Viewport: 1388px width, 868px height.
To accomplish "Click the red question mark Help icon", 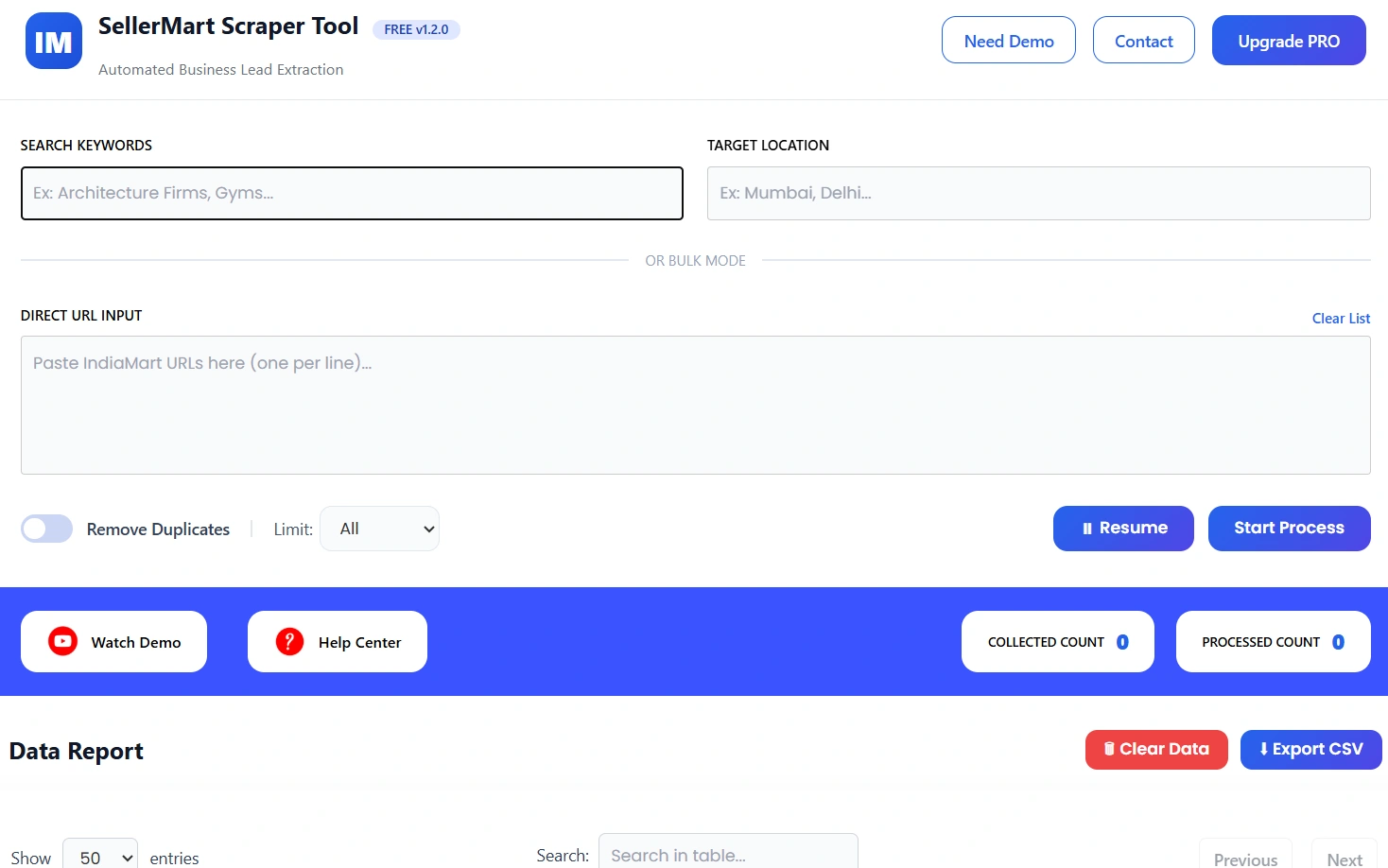I will [289, 641].
